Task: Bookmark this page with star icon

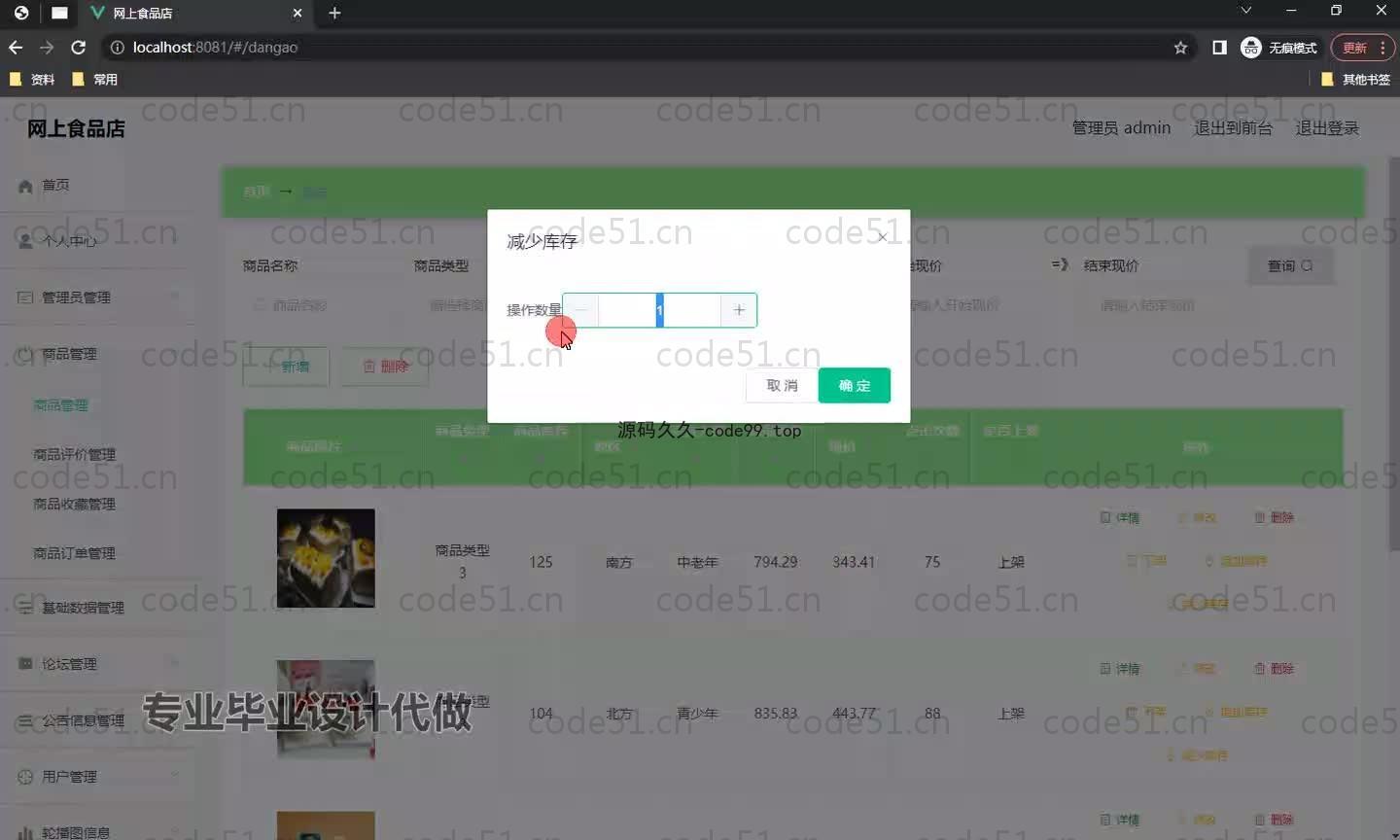Action: pyautogui.click(x=1180, y=48)
